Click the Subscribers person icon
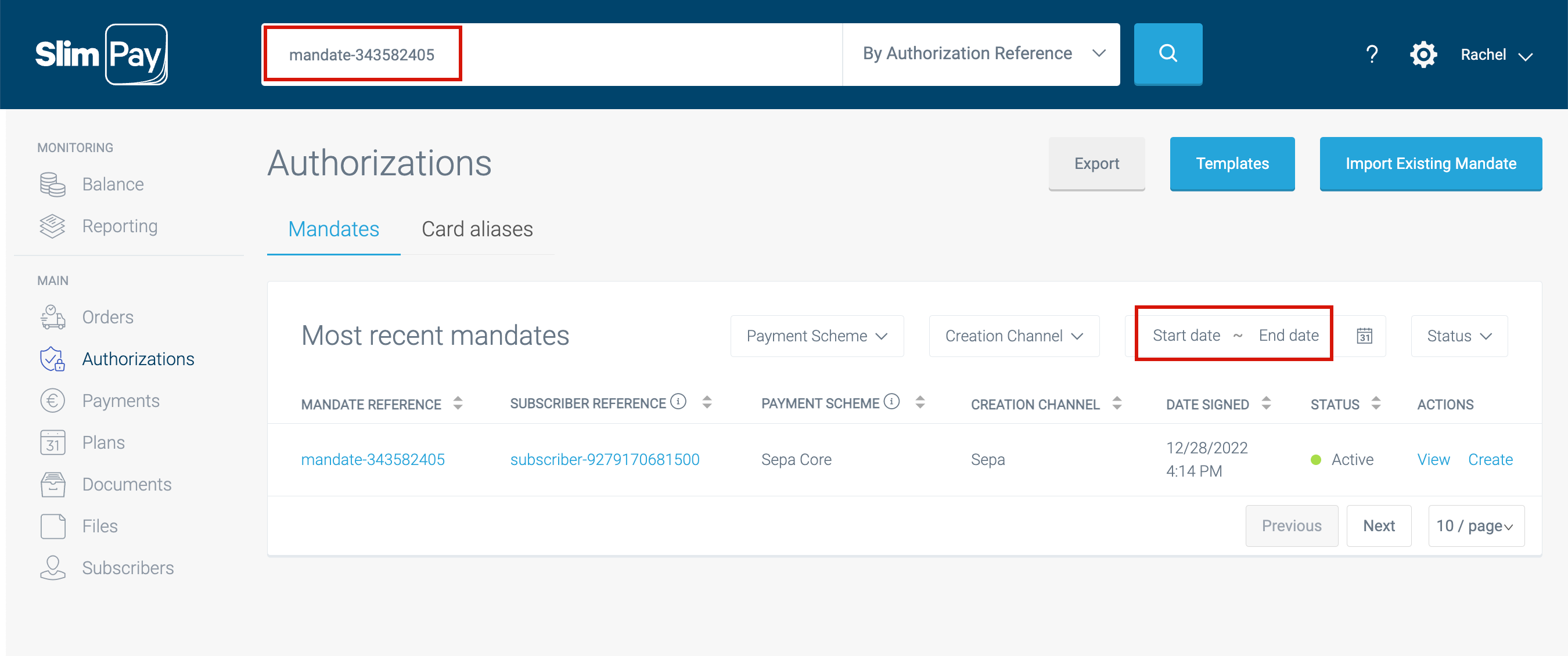This screenshot has height=656, width=1568. click(x=52, y=568)
